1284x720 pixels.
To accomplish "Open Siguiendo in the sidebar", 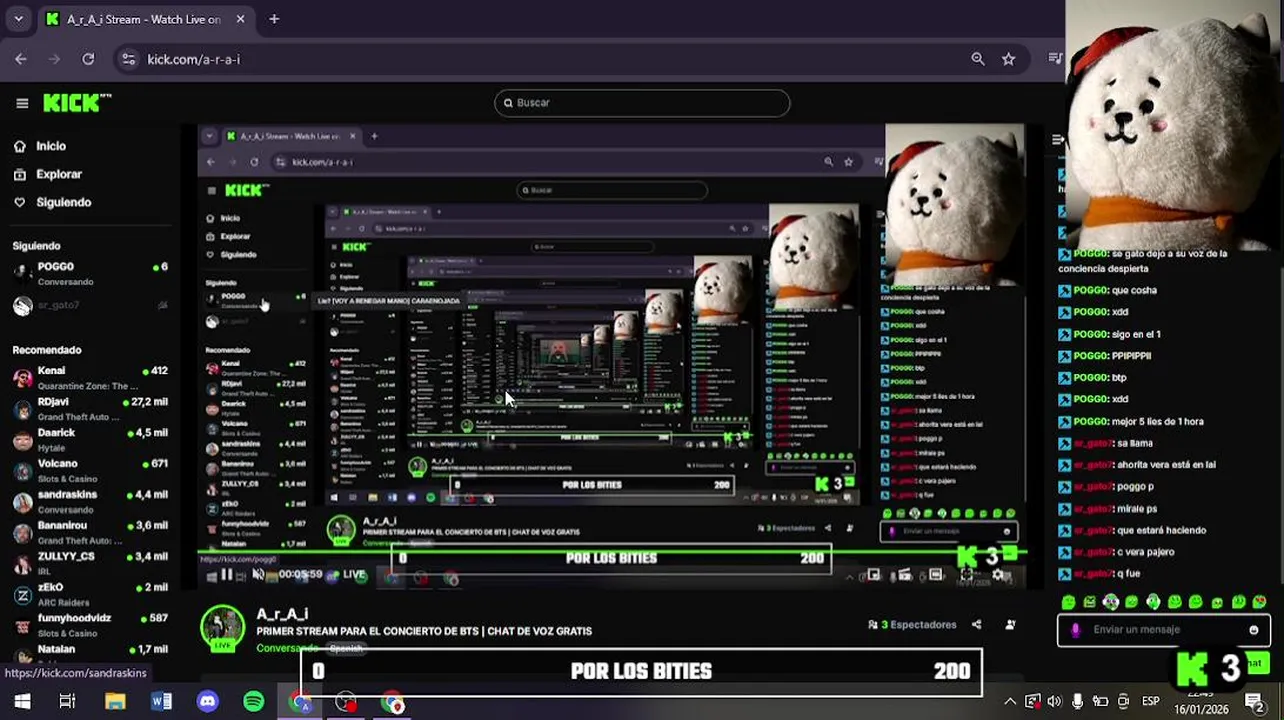I will point(63,202).
